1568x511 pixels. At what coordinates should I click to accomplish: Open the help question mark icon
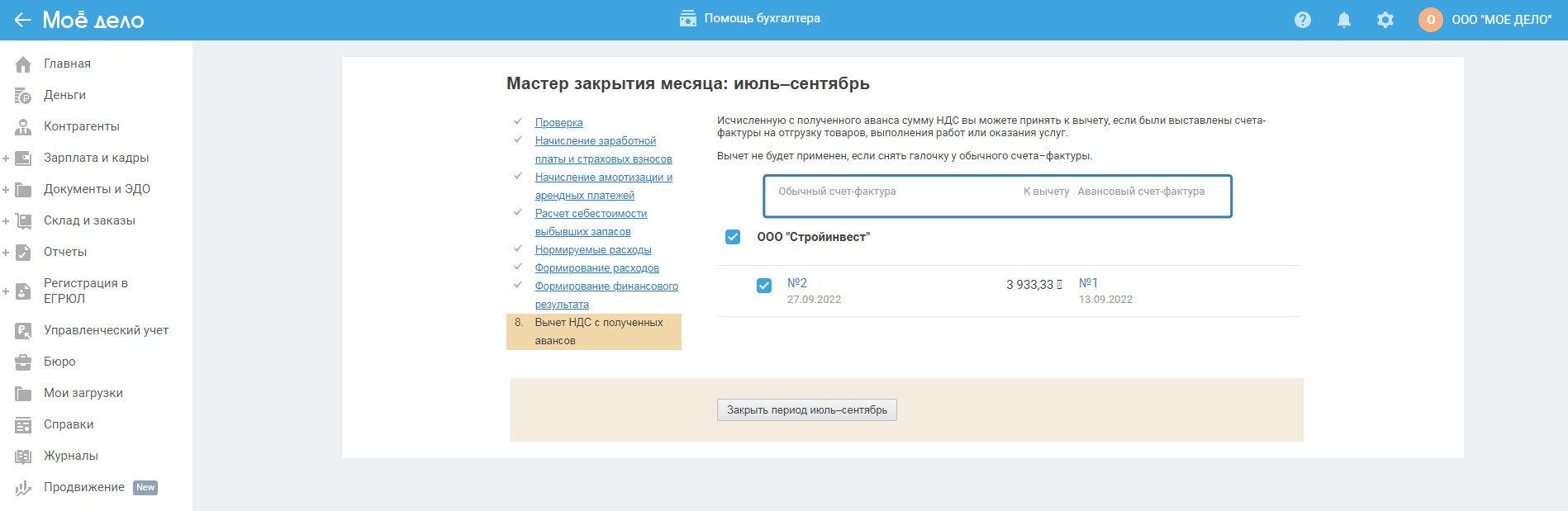click(1302, 20)
